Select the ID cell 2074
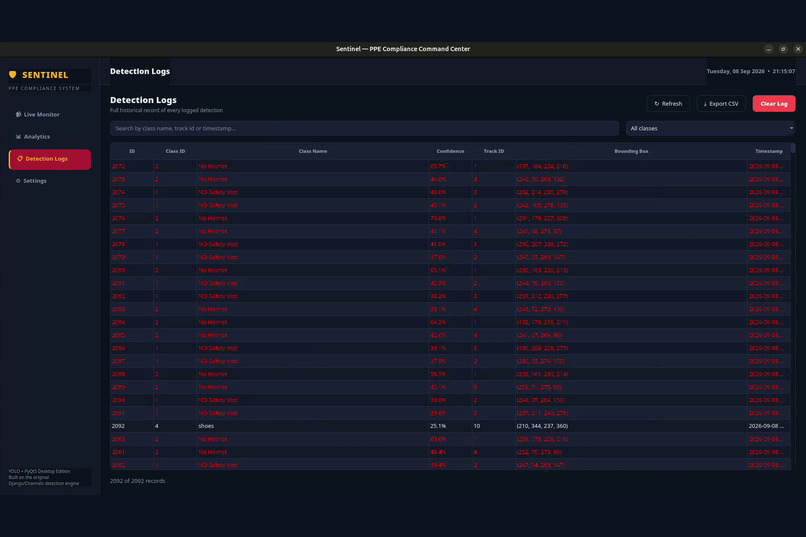The width and height of the screenshot is (806, 537). (132, 192)
